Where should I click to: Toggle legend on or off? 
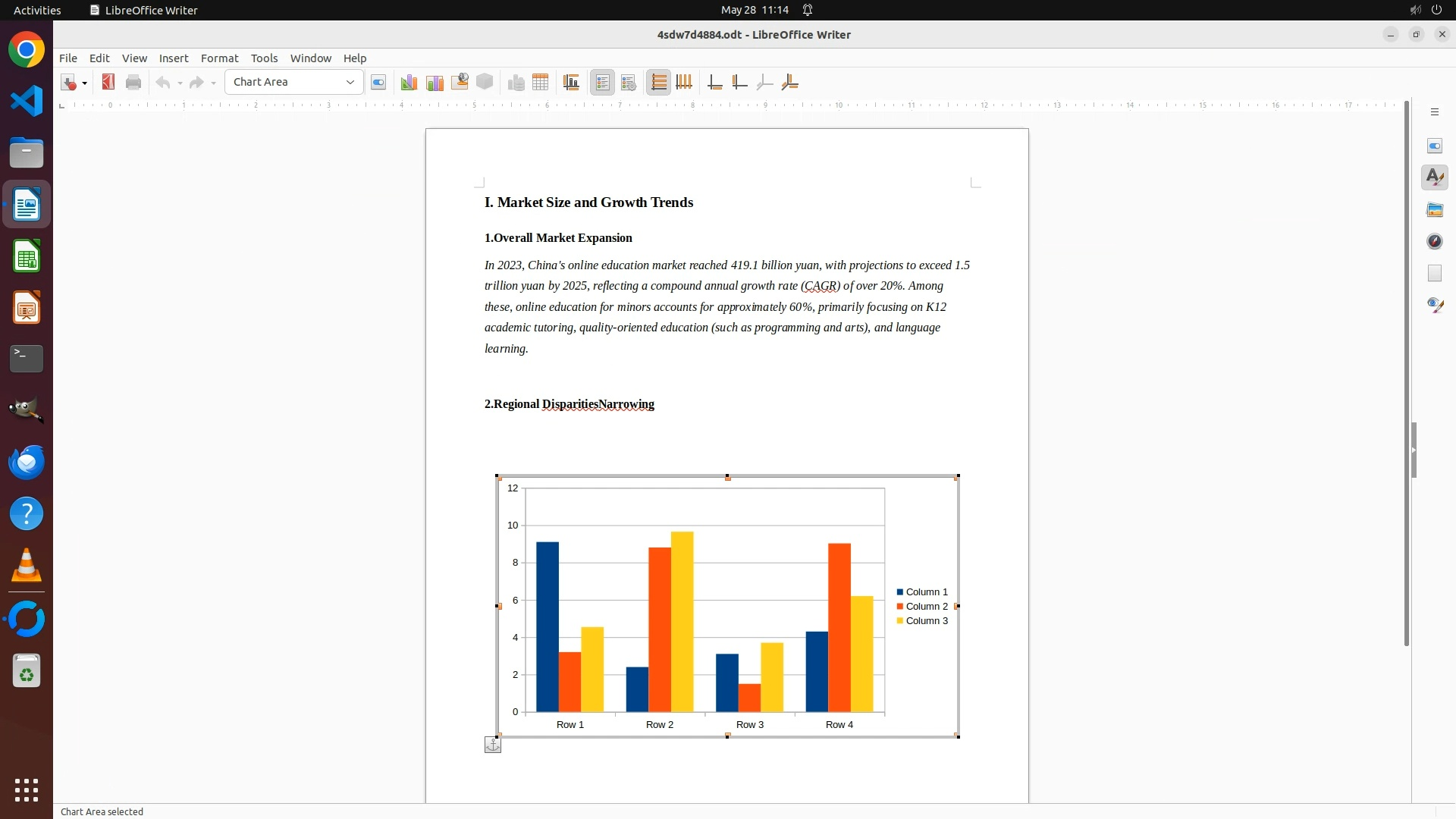(603, 82)
